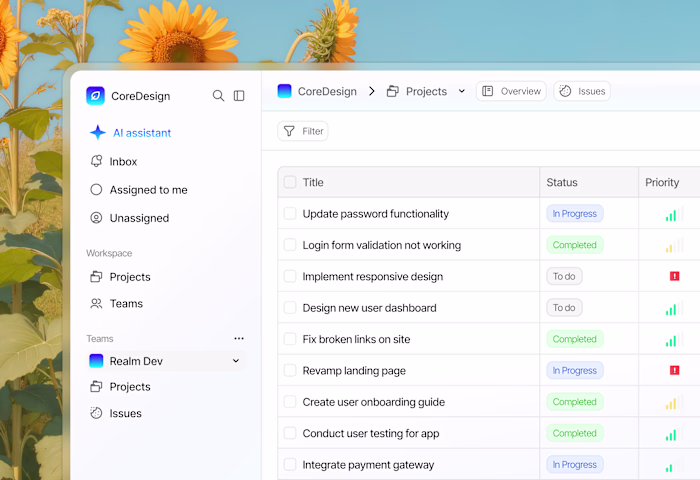Click the AI assistant sparkle icon
700x480 pixels.
tap(98, 133)
